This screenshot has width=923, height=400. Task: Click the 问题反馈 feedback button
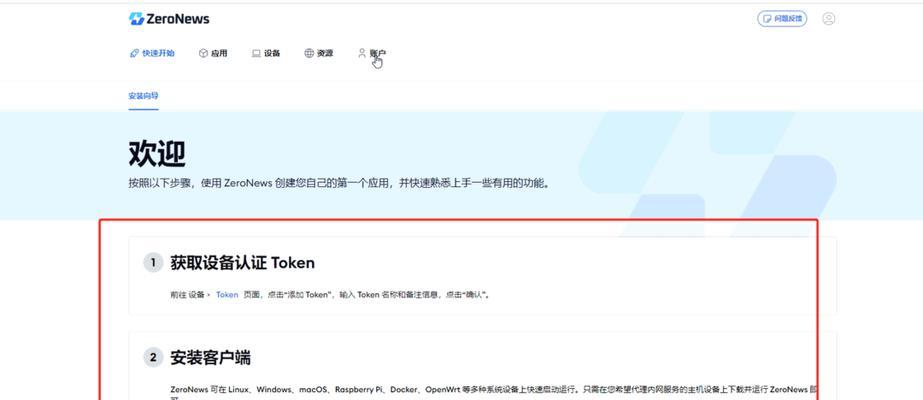coord(782,19)
